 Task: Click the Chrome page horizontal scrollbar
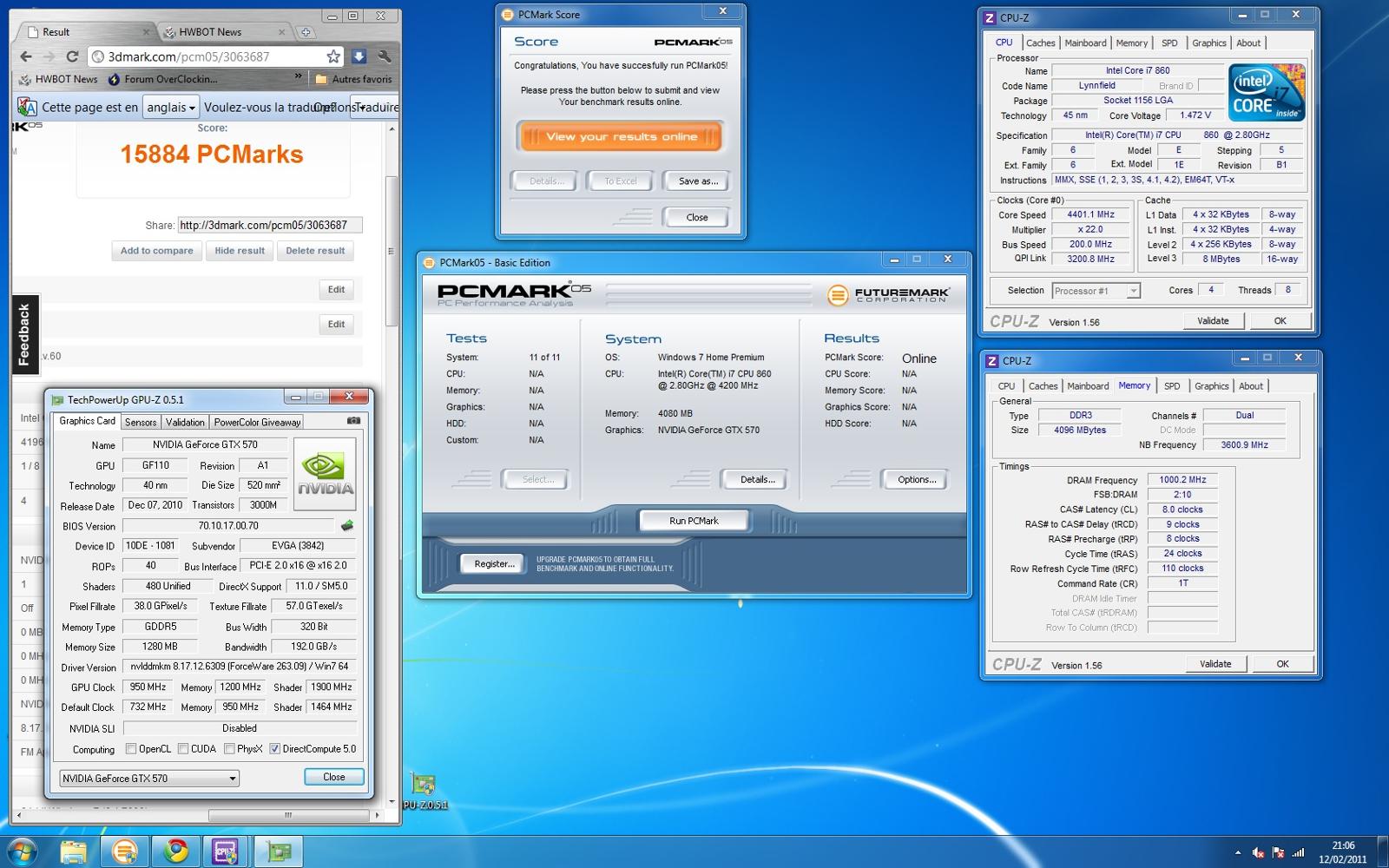click(288, 815)
